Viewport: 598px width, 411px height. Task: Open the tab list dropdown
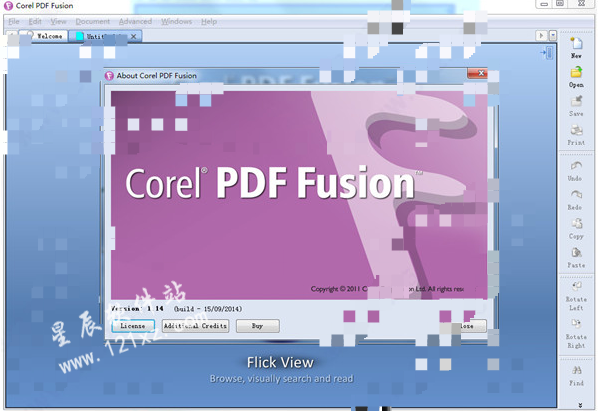pos(553,35)
